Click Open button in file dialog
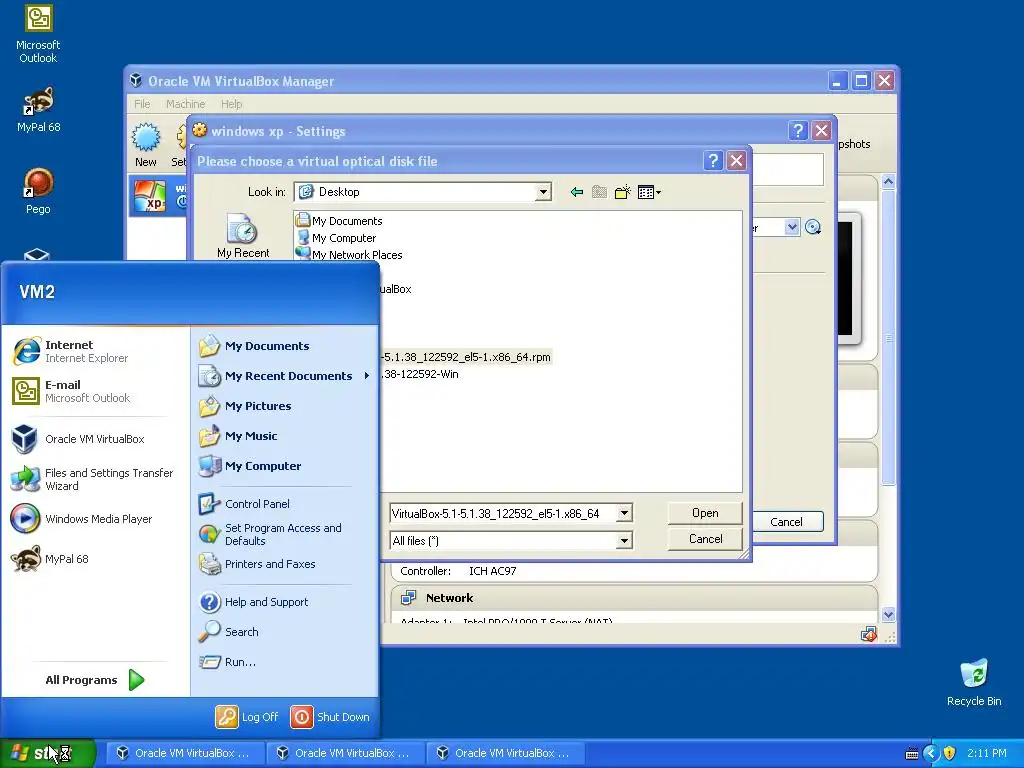 (705, 513)
